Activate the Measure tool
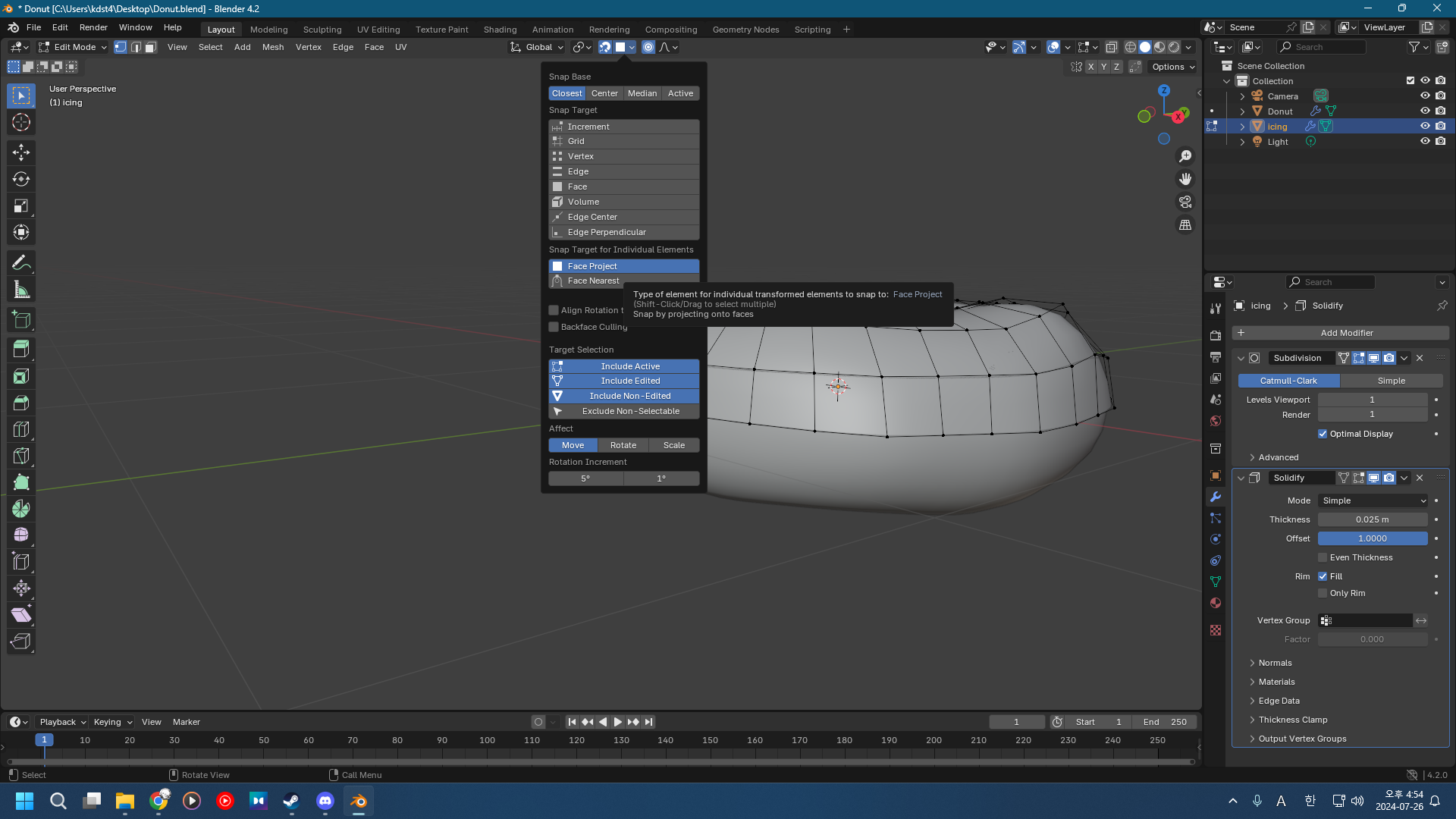The height and width of the screenshot is (819, 1456). pyautogui.click(x=20, y=290)
